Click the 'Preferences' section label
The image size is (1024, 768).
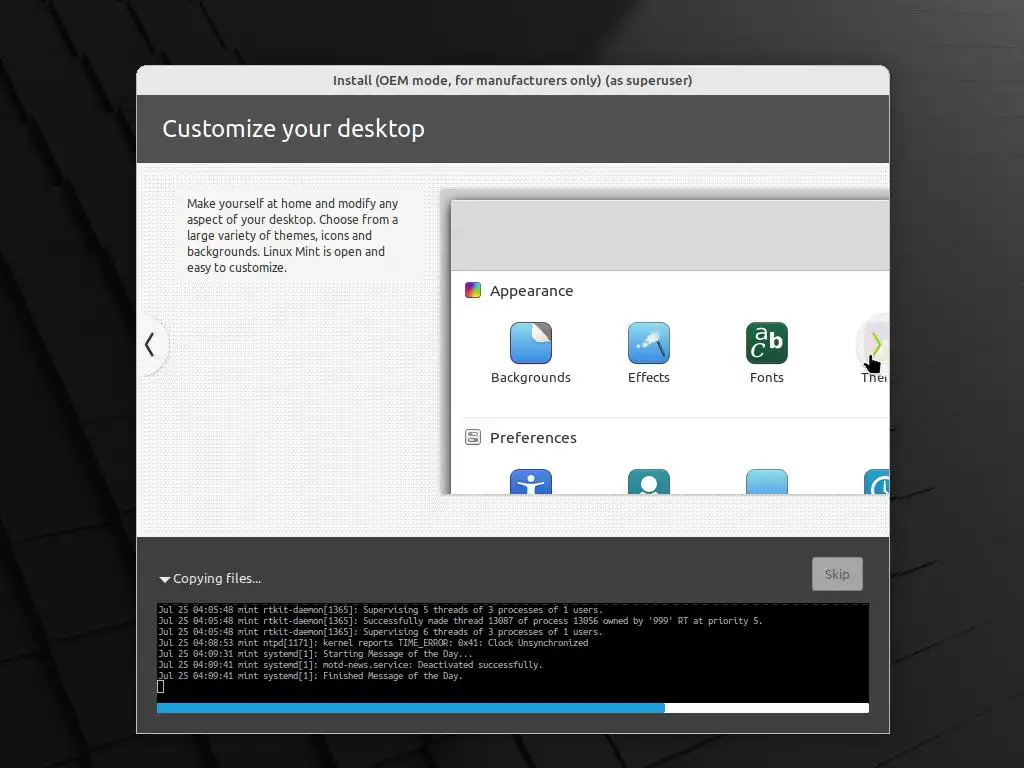point(533,438)
